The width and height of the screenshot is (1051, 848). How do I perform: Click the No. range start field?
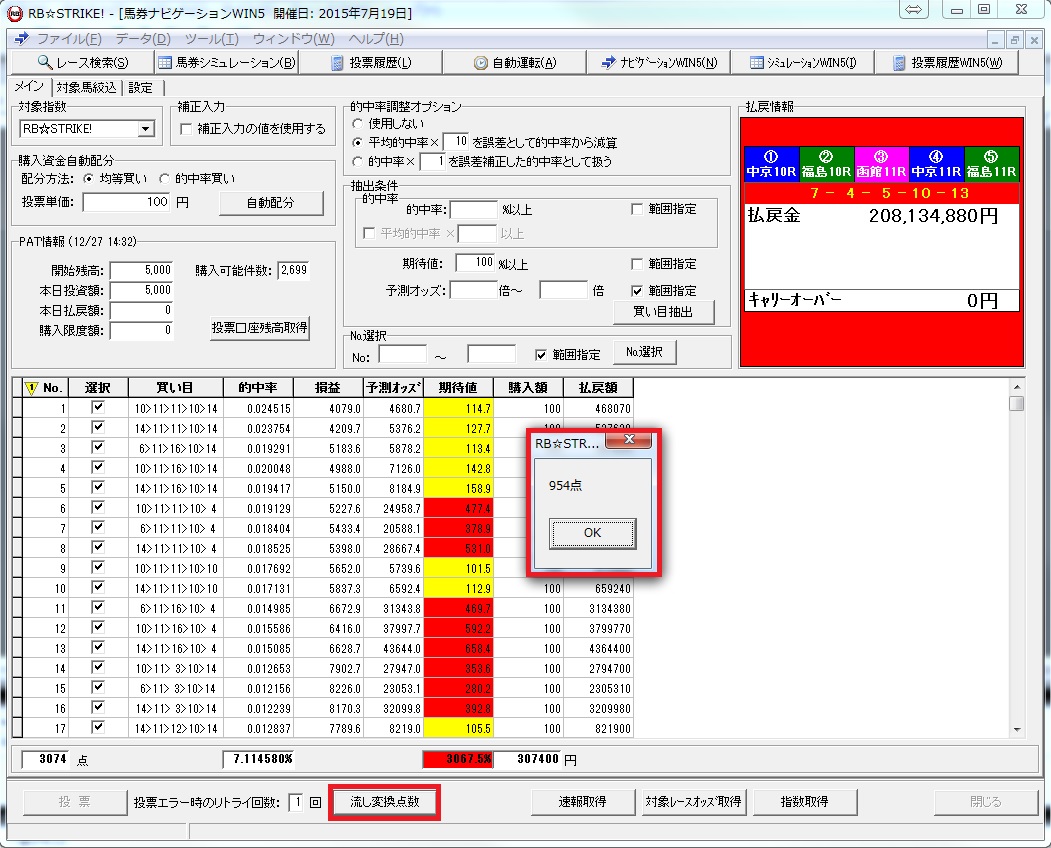tap(403, 355)
